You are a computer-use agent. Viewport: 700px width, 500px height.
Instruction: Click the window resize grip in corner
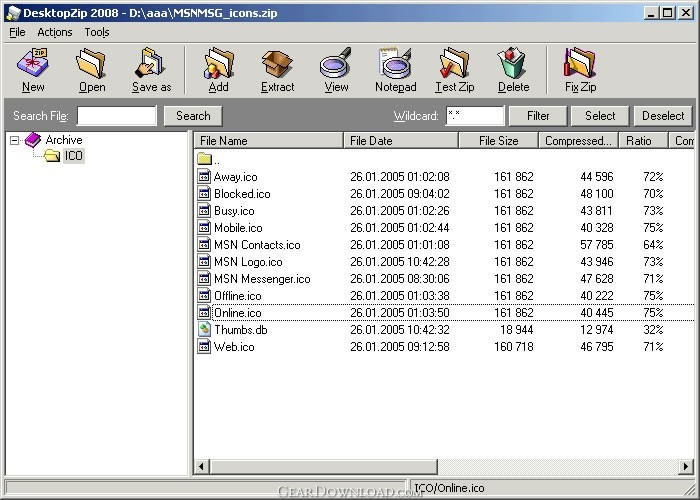click(x=690, y=489)
